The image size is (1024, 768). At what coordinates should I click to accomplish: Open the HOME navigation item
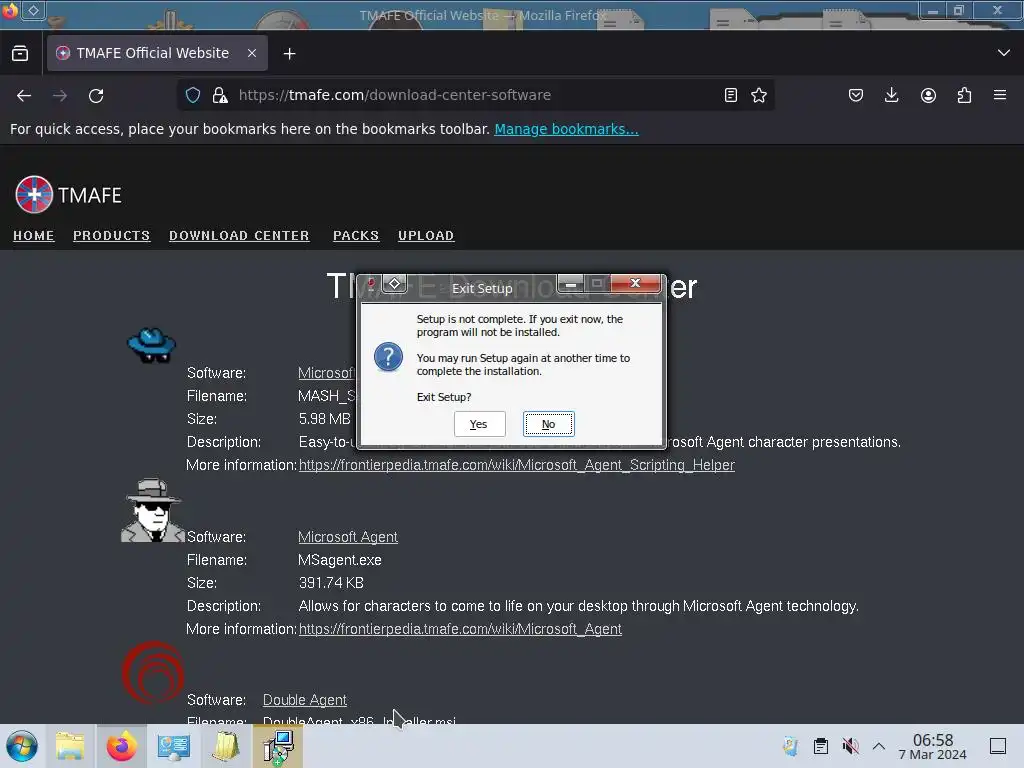point(34,236)
